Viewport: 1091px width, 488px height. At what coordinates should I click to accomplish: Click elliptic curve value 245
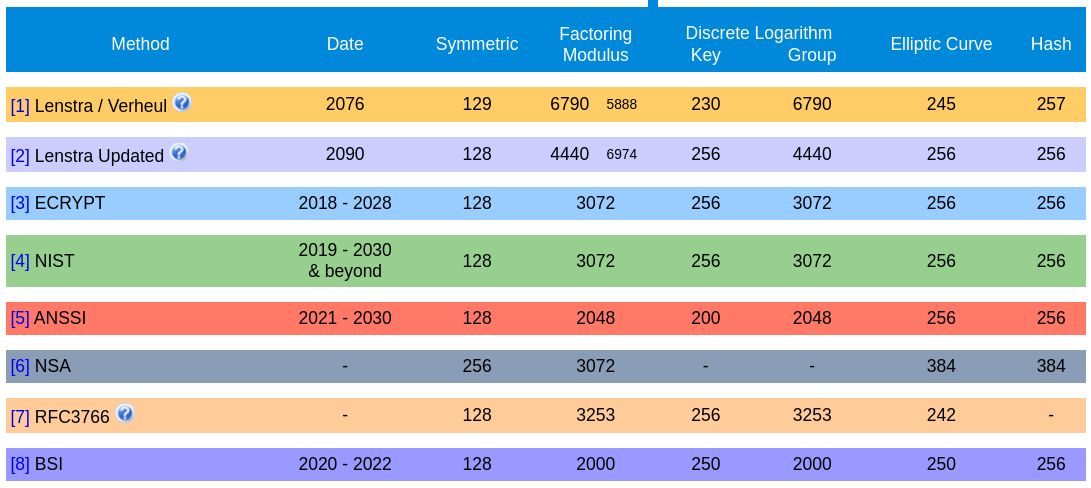[x=941, y=104]
